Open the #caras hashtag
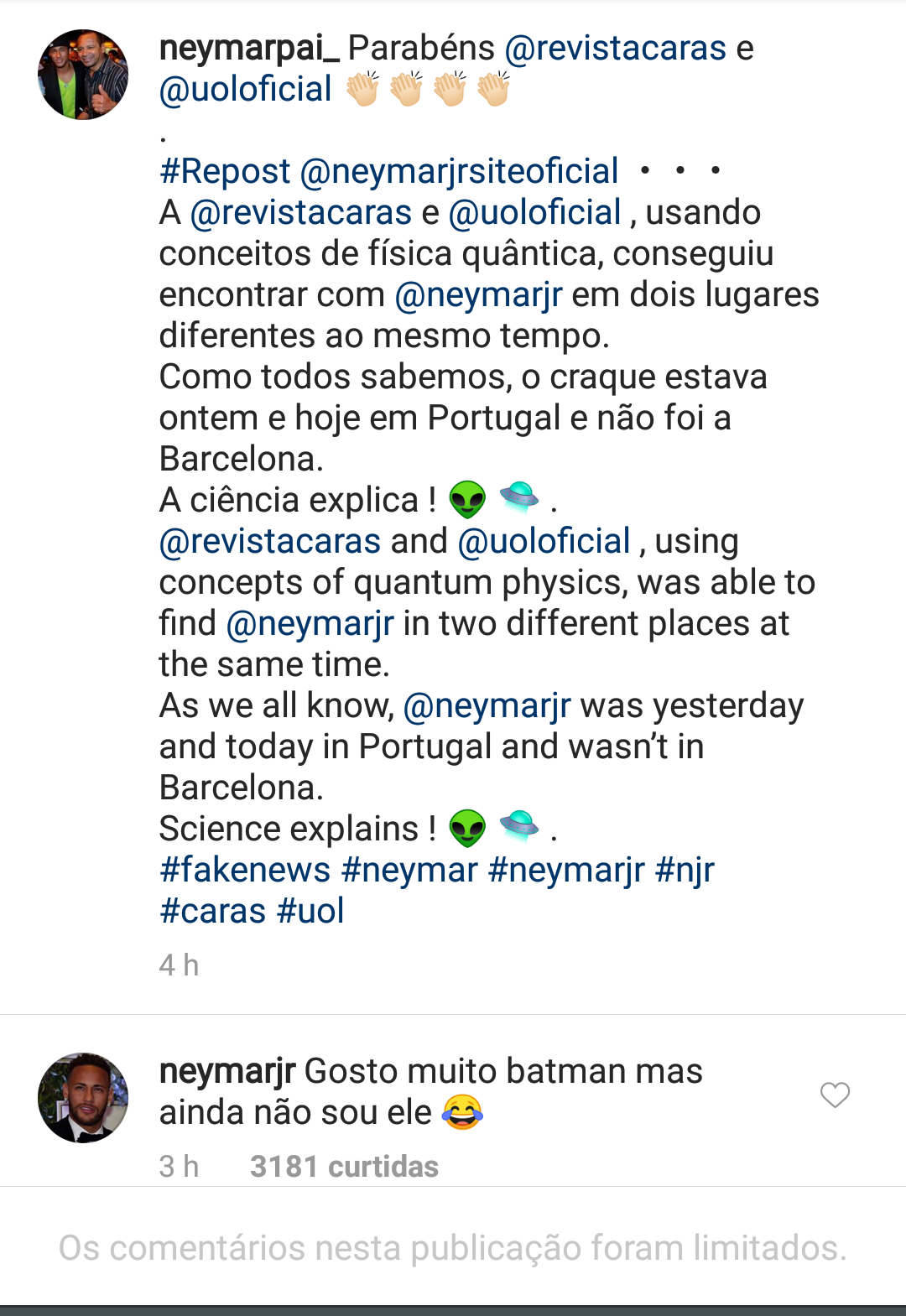The image size is (906, 1316). 213,911
